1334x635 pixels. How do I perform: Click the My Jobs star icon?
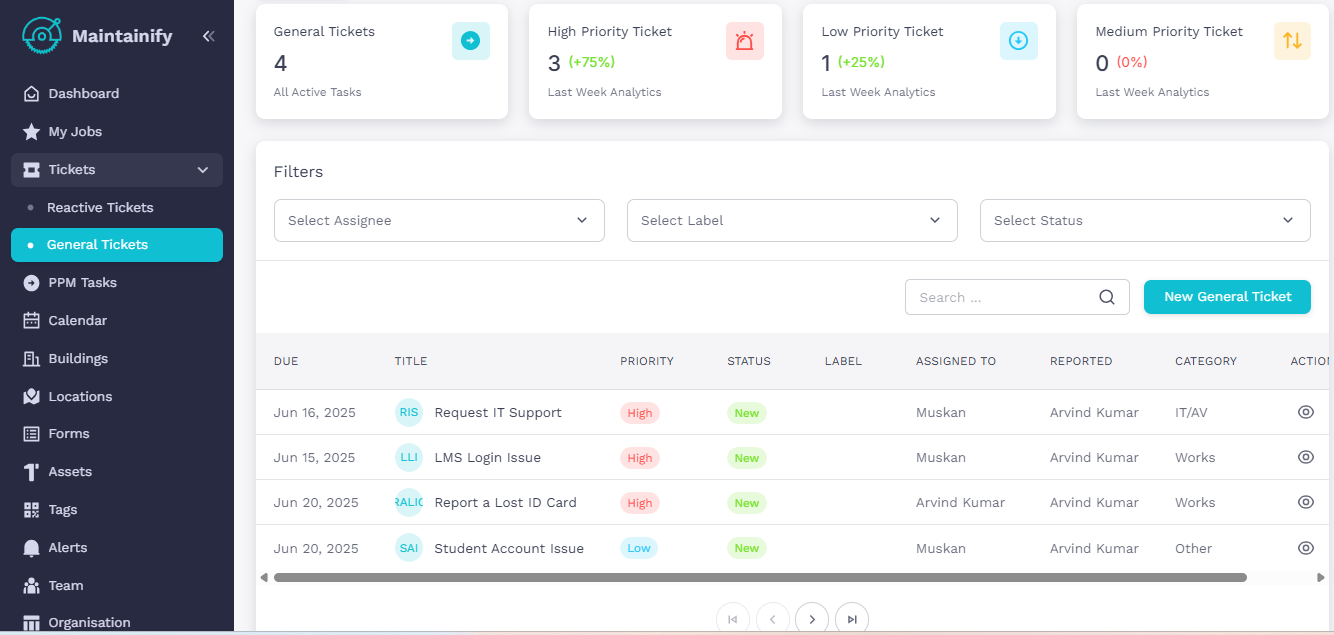click(x=31, y=132)
